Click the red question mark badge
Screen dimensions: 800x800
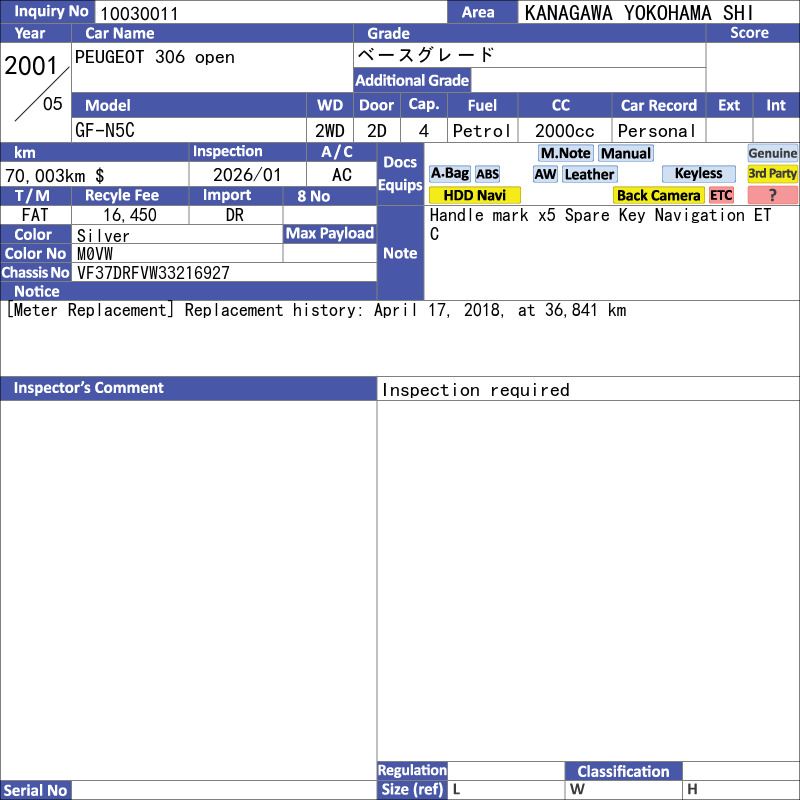click(772, 195)
